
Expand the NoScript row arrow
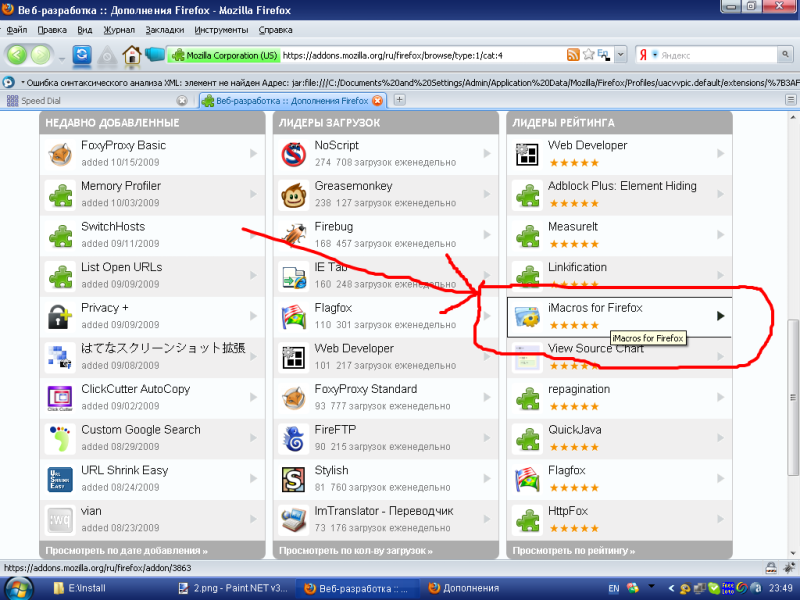pos(487,153)
